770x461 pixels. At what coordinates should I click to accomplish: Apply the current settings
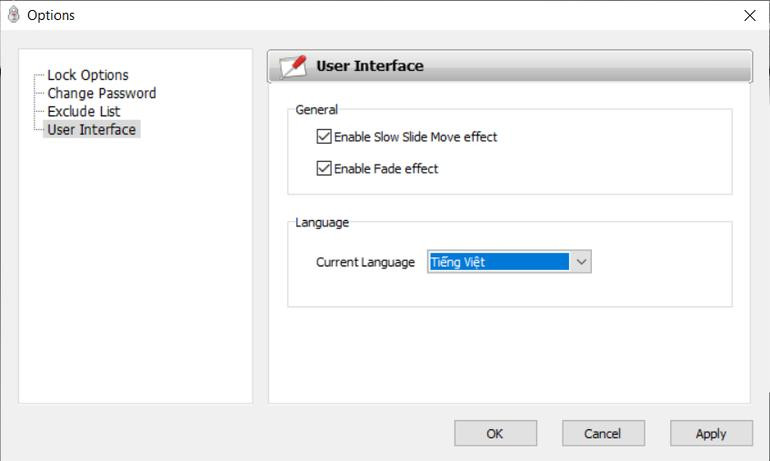[x=710, y=433]
